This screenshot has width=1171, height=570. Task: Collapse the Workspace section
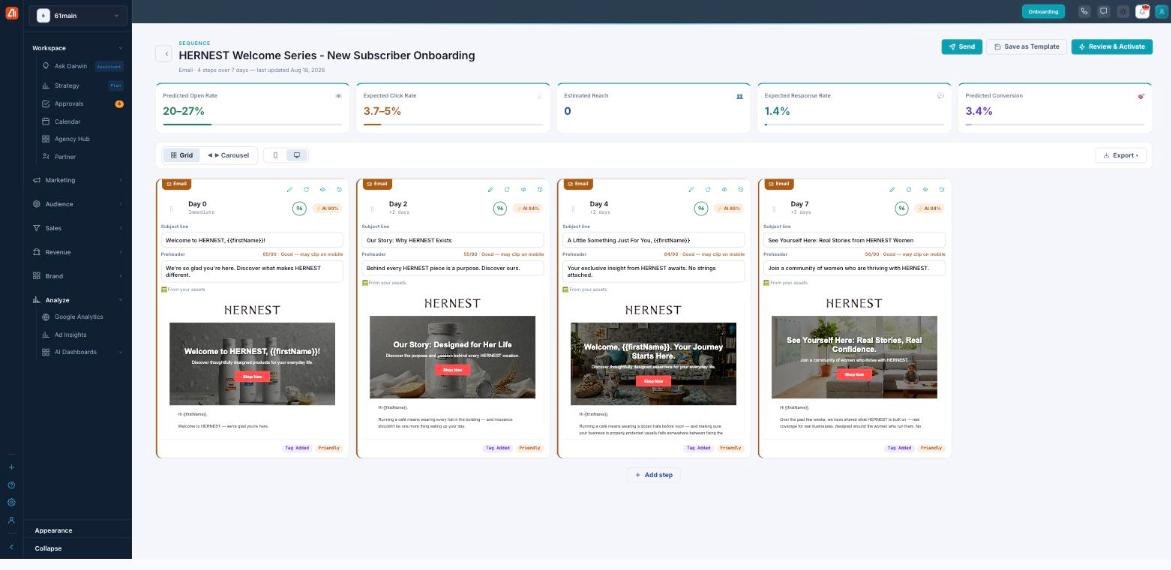(77, 48)
